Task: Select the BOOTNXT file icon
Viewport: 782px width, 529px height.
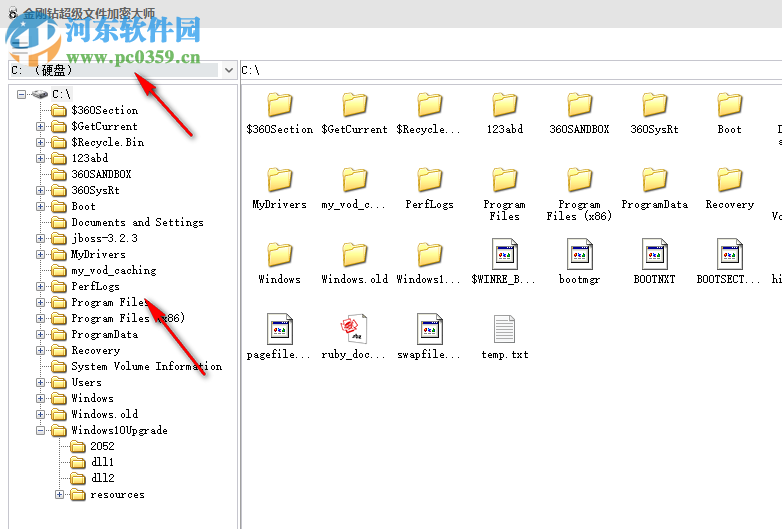Action: click(654, 254)
